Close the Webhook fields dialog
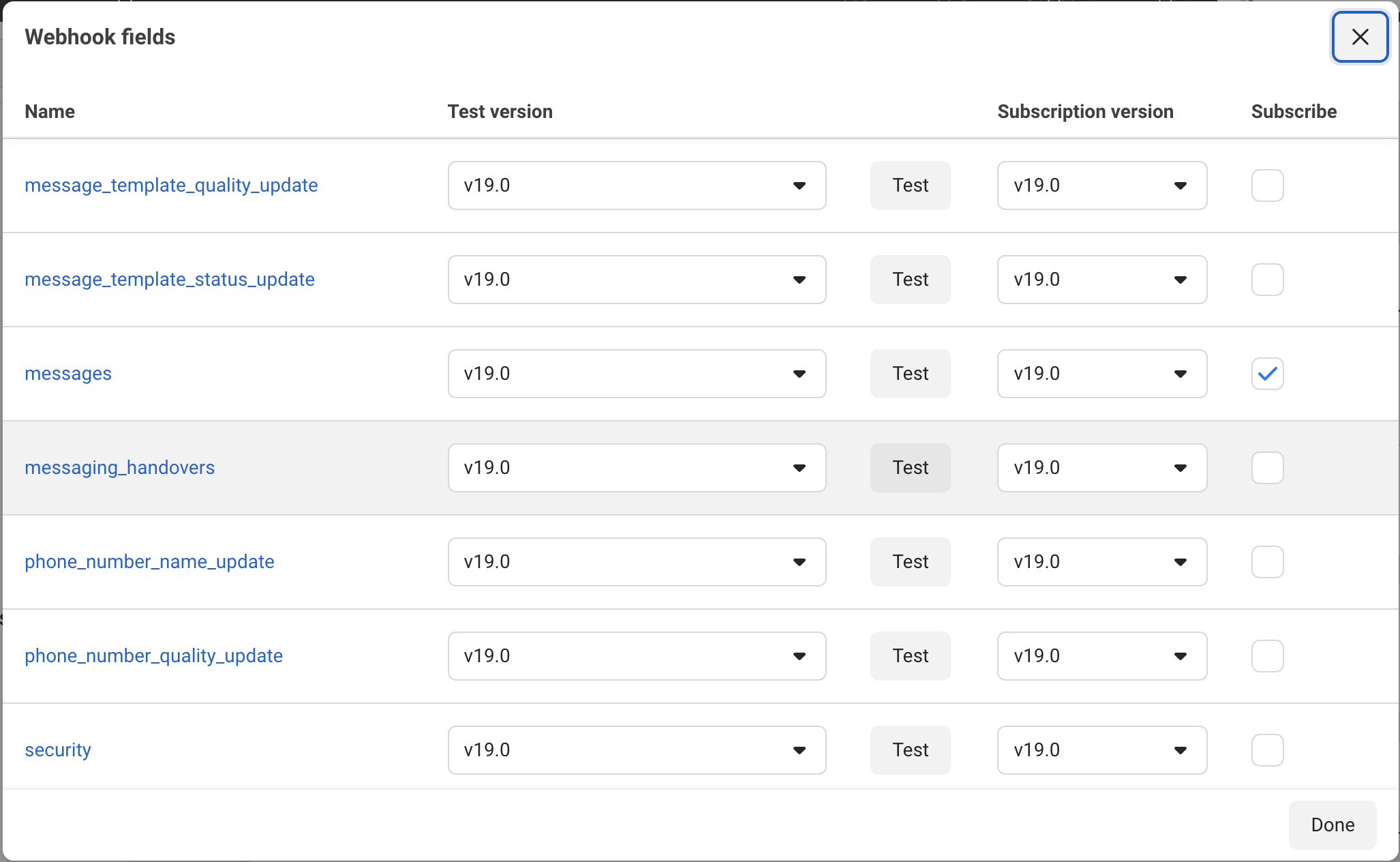This screenshot has width=1400, height=862. [1360, 37]
